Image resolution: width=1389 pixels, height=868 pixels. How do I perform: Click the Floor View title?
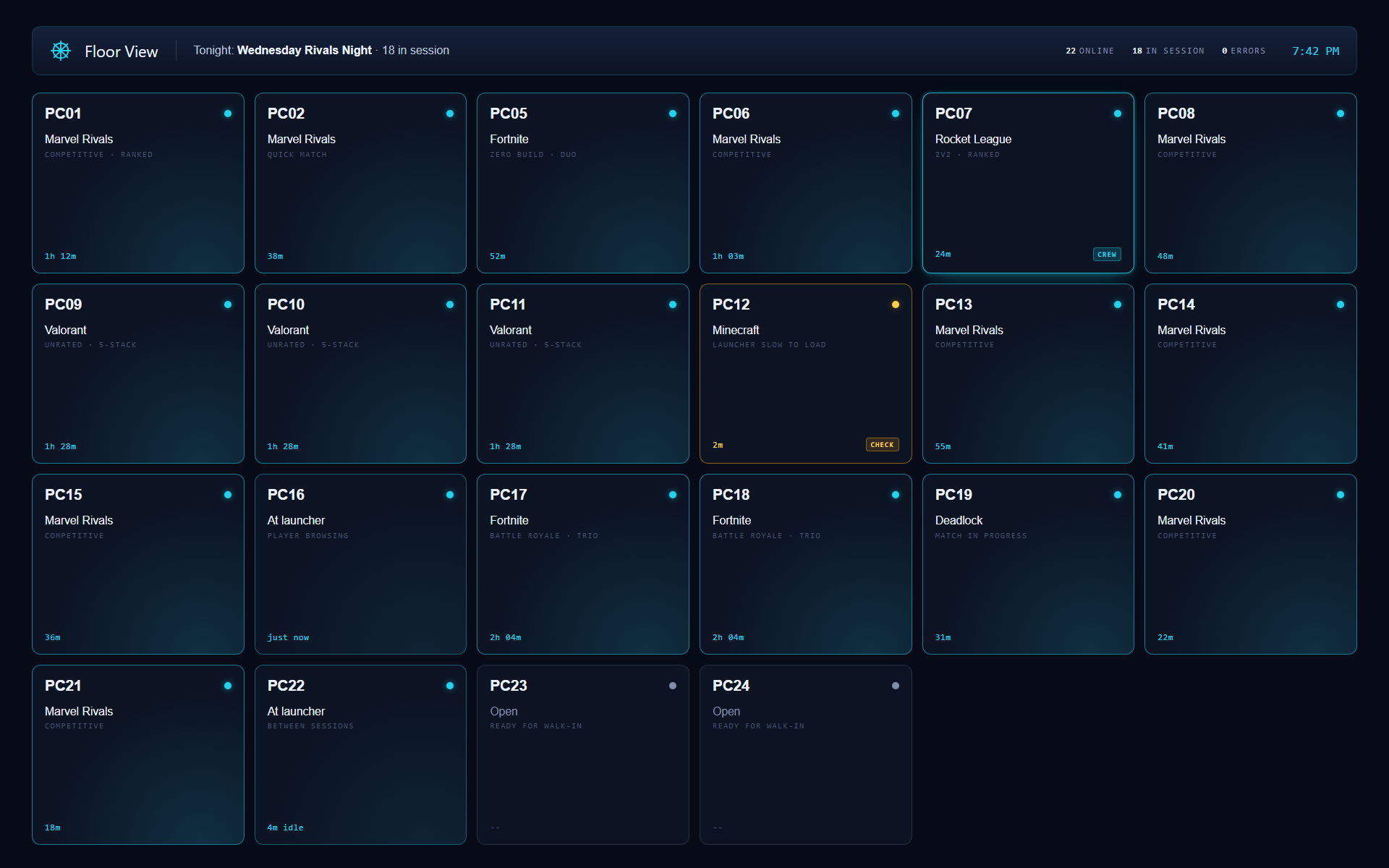click(x=121, y=51)
